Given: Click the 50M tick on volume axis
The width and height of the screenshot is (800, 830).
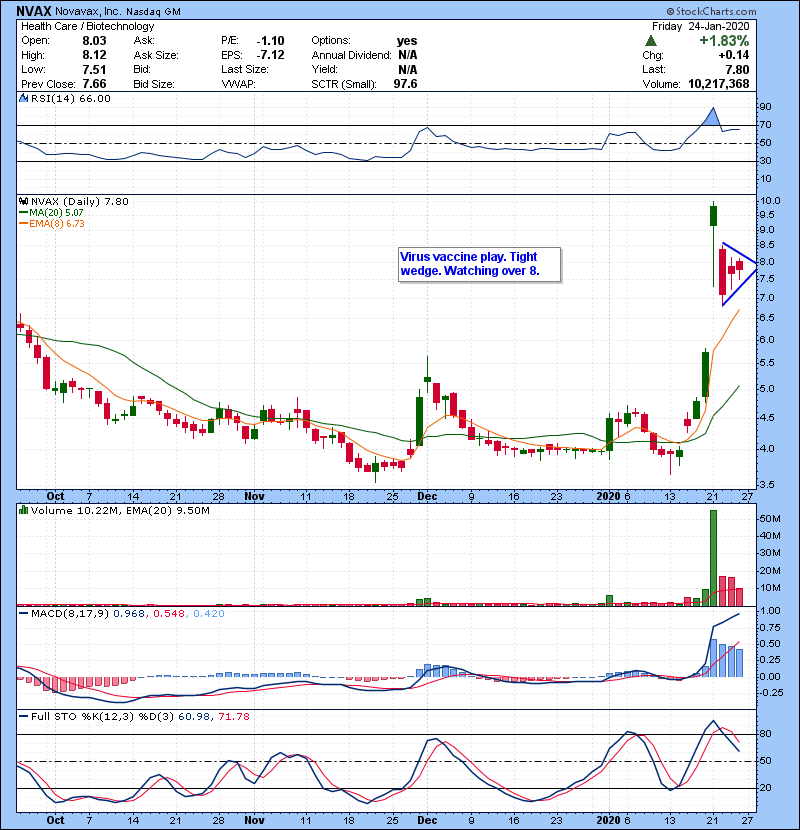Looking at the screenshot, I should [x=770, y=519].
